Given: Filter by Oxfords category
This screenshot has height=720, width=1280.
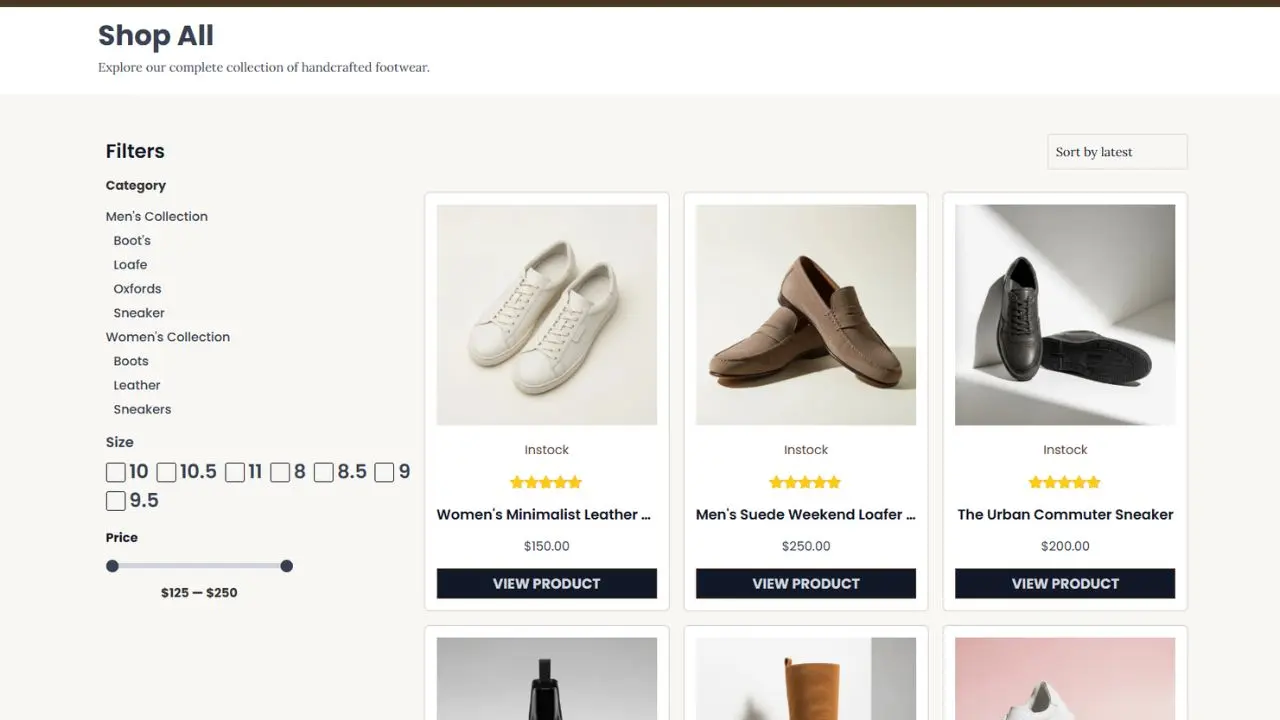Looking at the screenshot, I should pos(137,289).
